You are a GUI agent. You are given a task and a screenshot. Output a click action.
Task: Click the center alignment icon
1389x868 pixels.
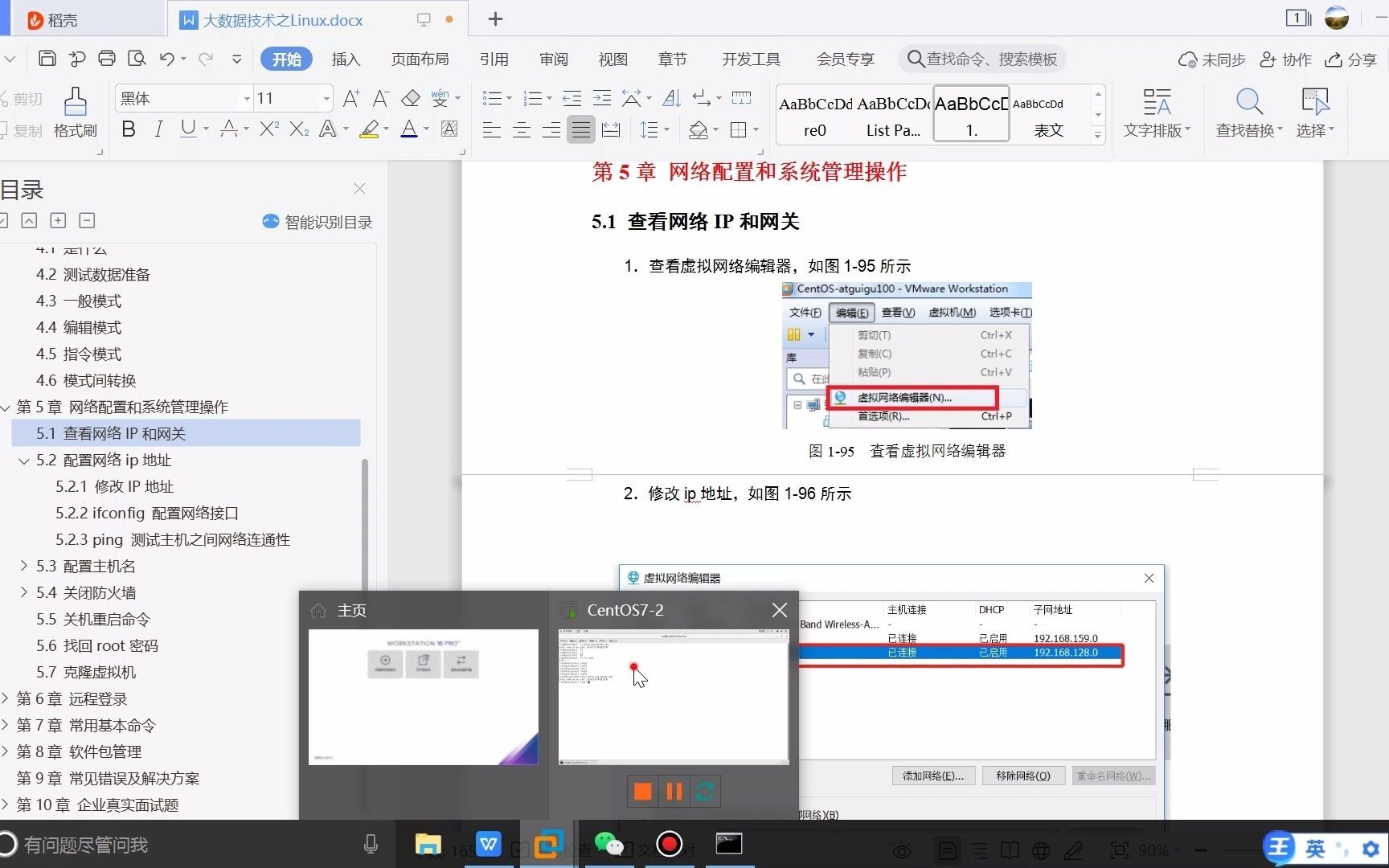521,129
